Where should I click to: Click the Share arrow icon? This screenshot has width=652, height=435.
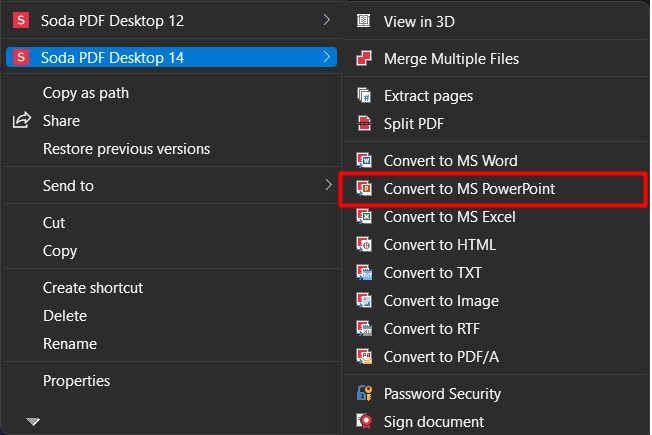pos(22,120)
